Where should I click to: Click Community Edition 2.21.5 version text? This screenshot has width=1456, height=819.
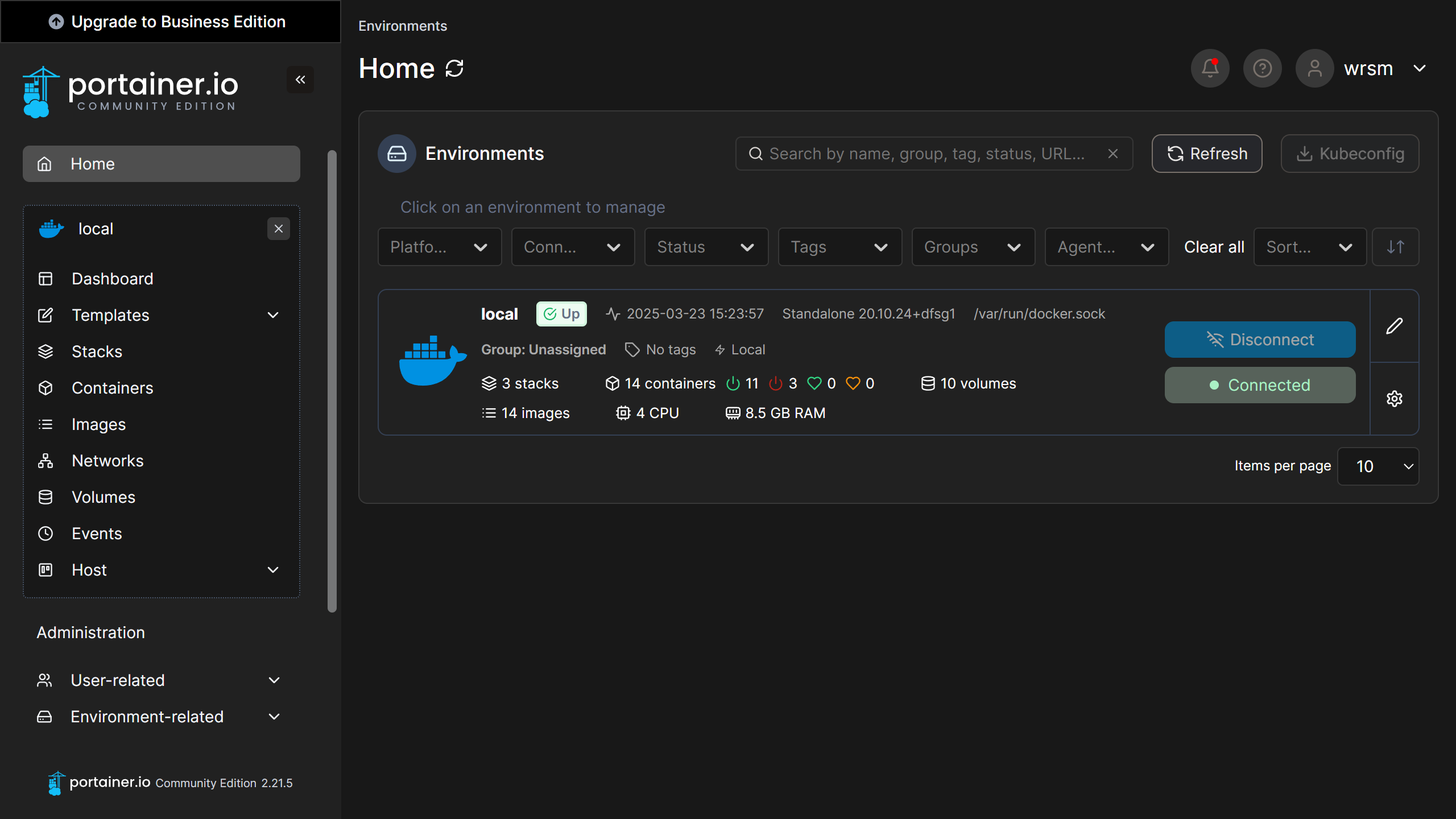point(224,783)
